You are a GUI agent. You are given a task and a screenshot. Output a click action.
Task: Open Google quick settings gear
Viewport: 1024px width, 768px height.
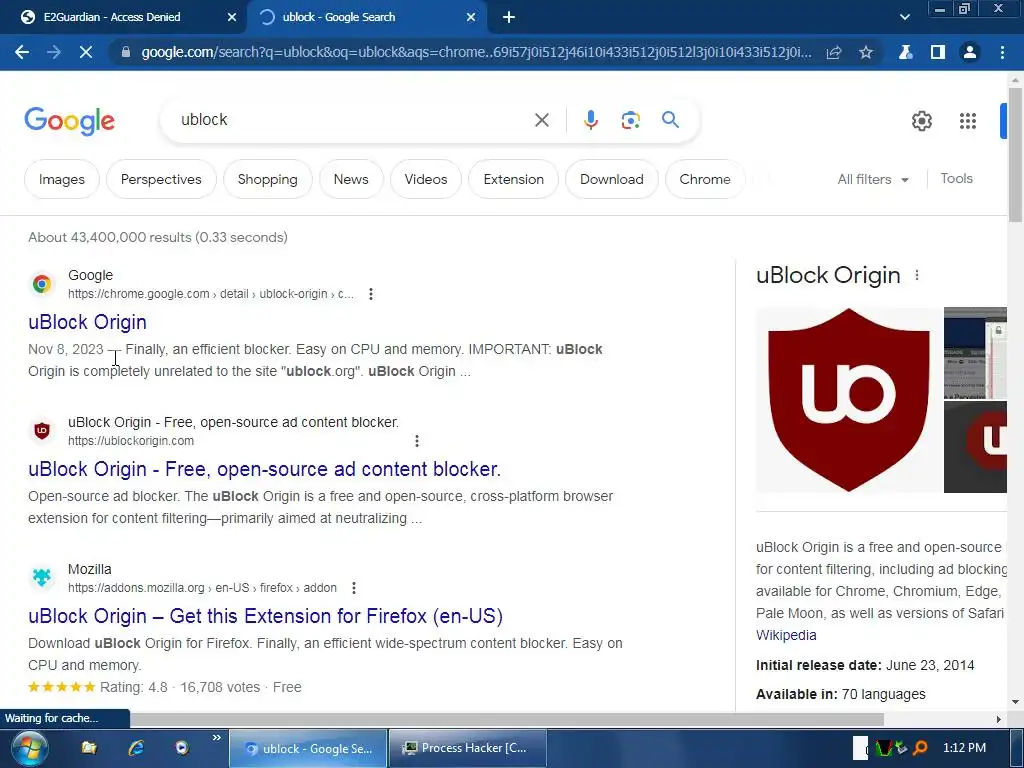click(x=921, y=121)
